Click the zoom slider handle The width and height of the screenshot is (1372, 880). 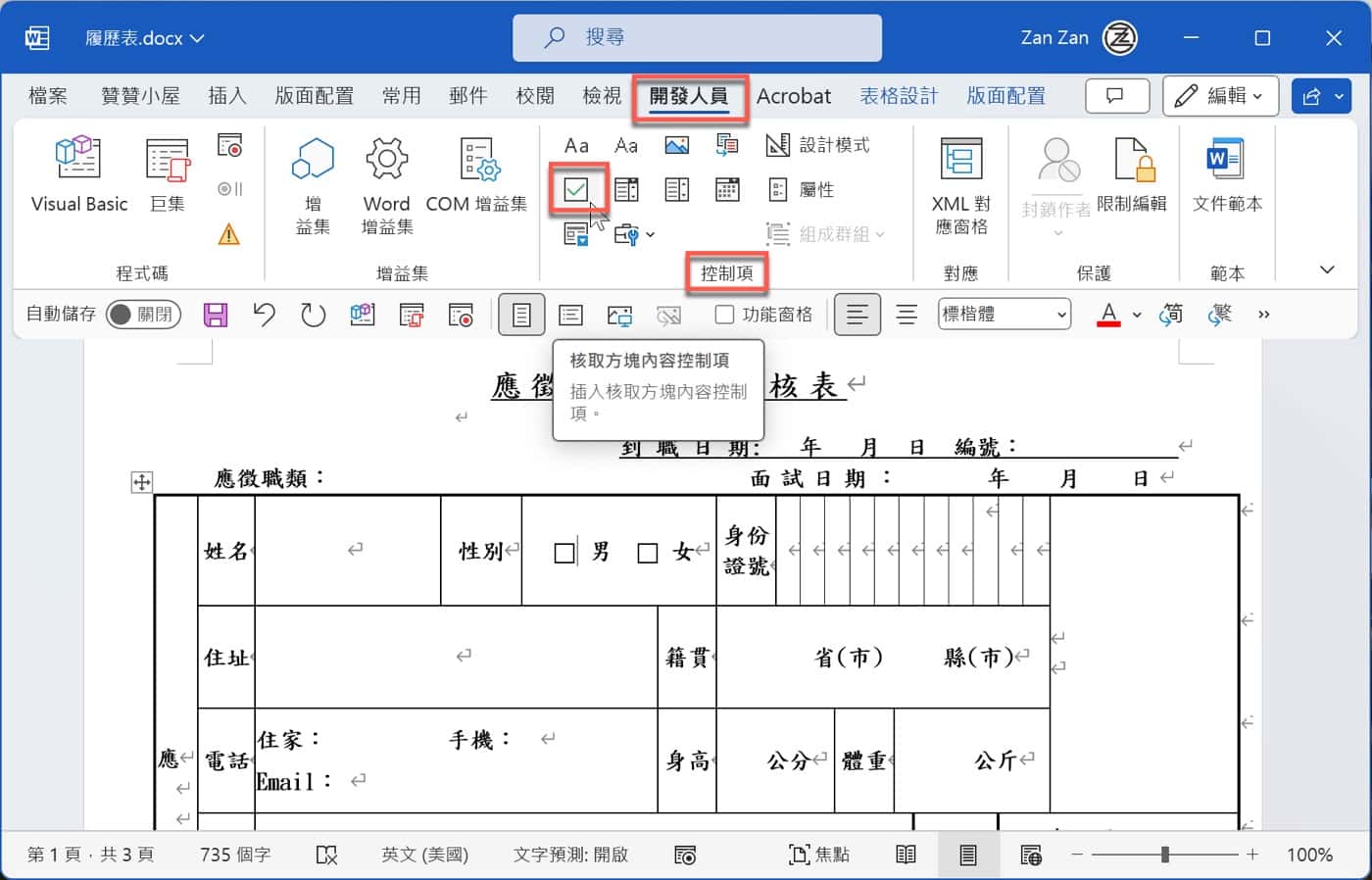(x=1165, y=855)
